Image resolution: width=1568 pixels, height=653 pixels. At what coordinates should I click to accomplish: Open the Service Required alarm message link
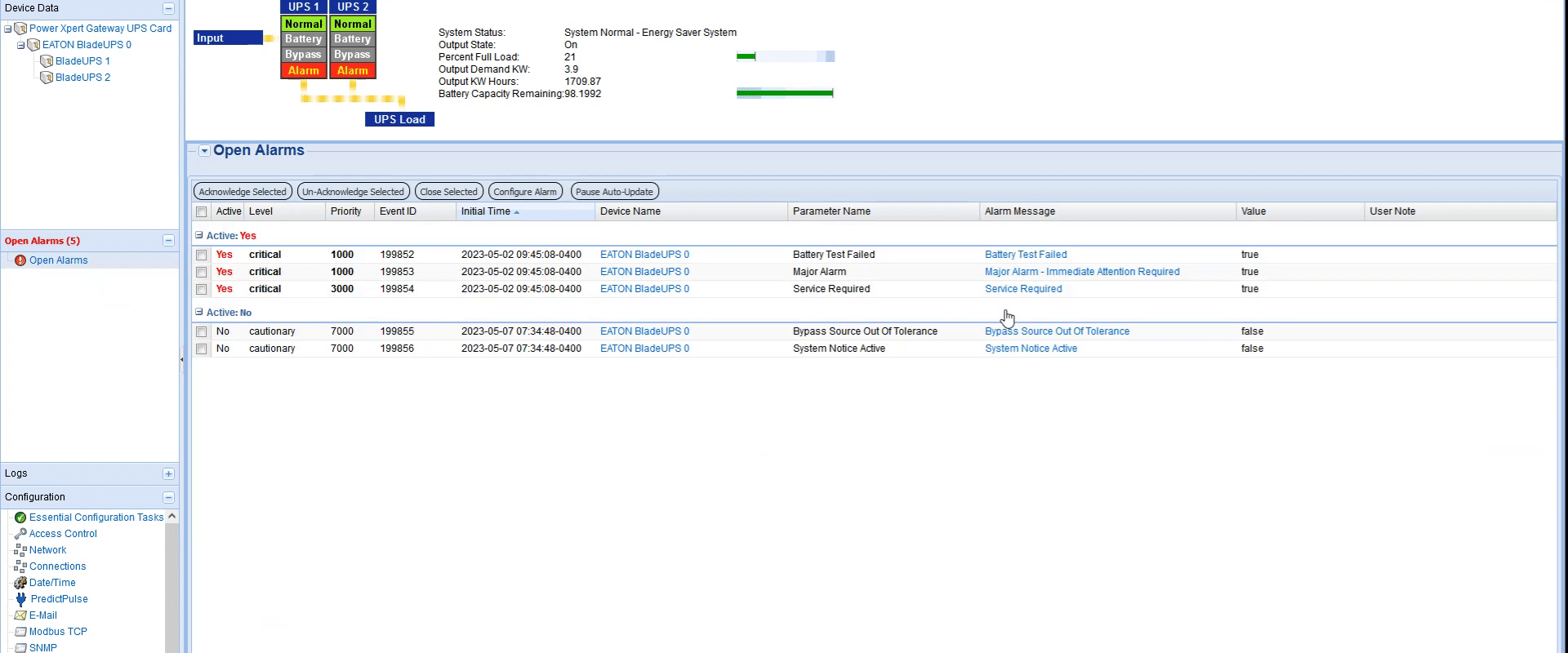pos(1023,289)
